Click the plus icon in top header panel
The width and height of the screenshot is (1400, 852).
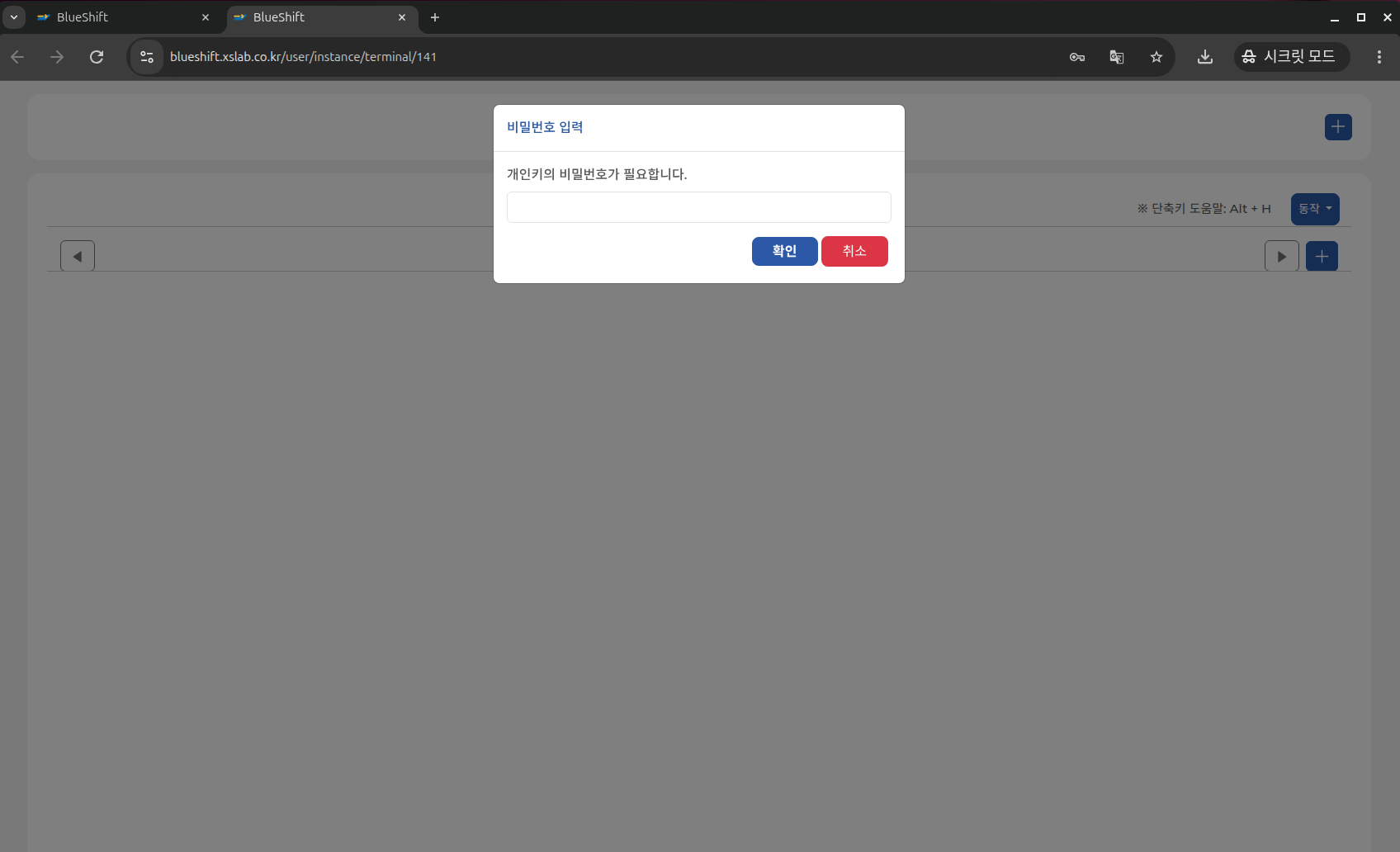point(1338,127)
